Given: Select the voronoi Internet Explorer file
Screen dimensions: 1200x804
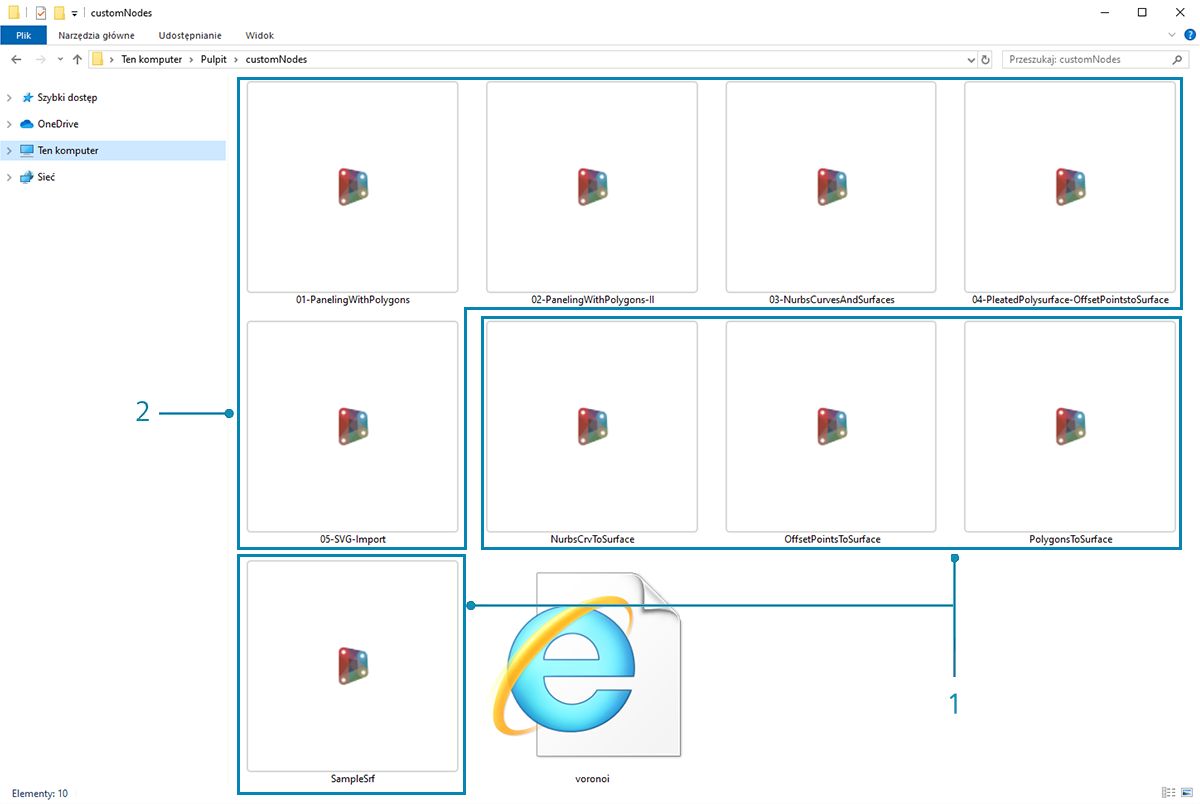Looking at the screenshot, I should point(592,666).
